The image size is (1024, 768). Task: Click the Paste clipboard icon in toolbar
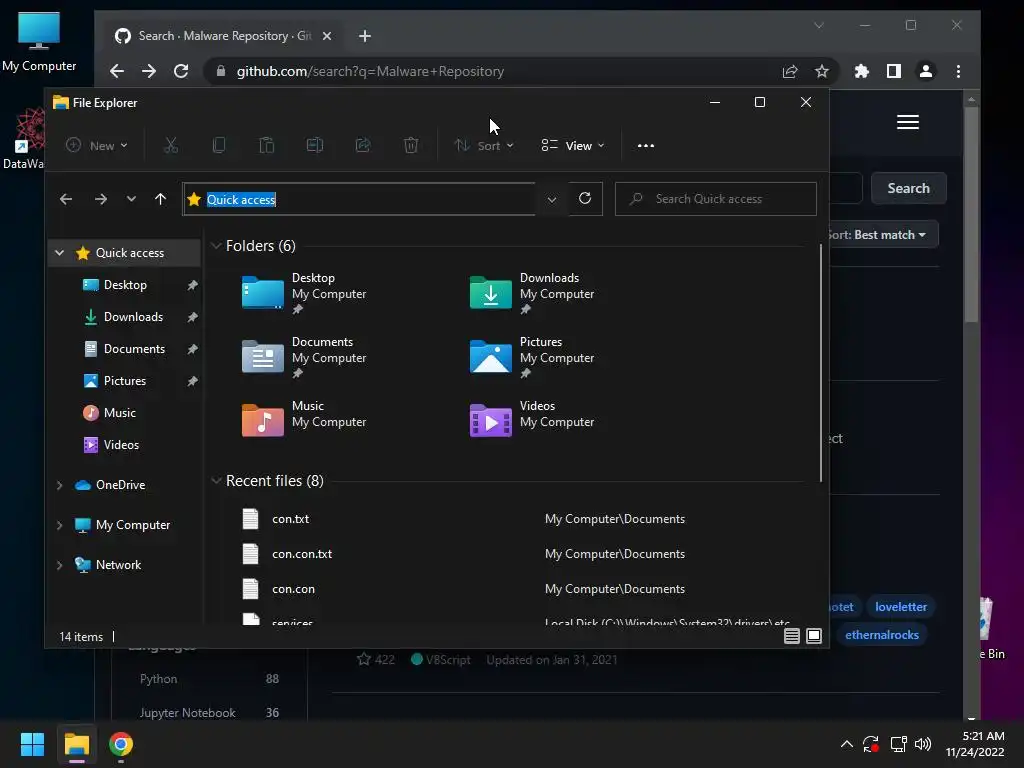click(266, 145)
